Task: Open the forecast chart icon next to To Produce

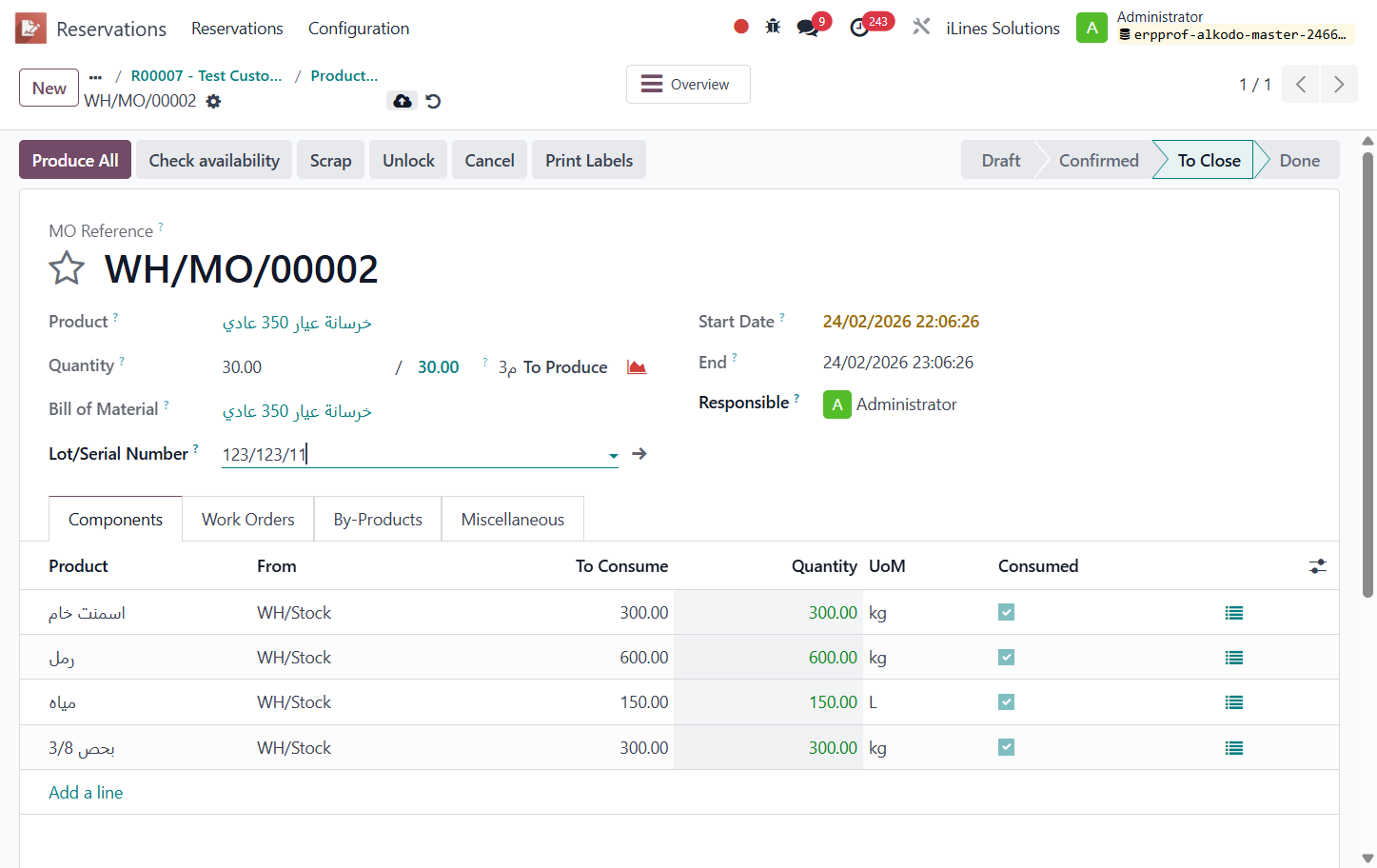Action: [x=637, y=367]
